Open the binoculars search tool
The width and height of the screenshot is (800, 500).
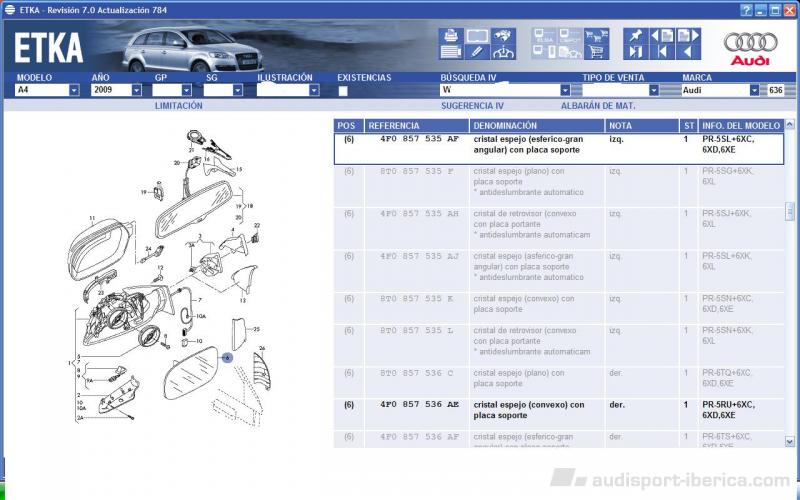(x=503, y=36)
